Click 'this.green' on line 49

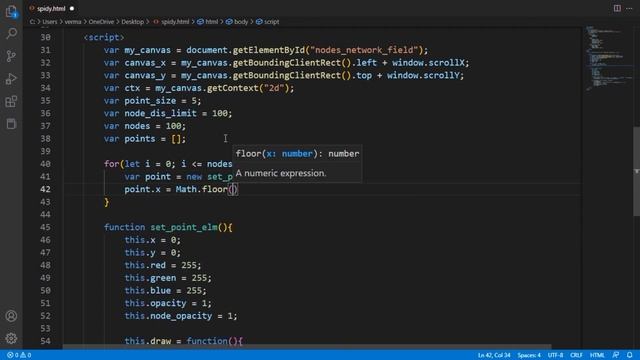(150, 278)
